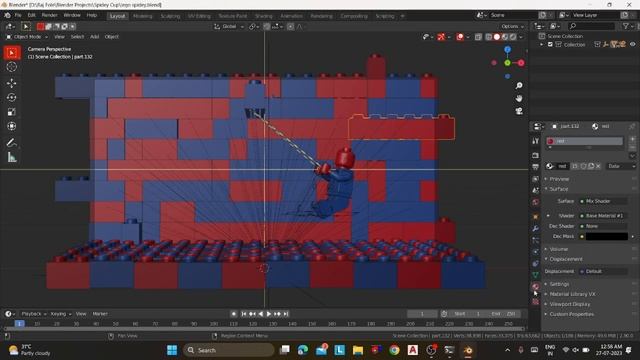Click the pan view hand icon

[x=519, y=98]
